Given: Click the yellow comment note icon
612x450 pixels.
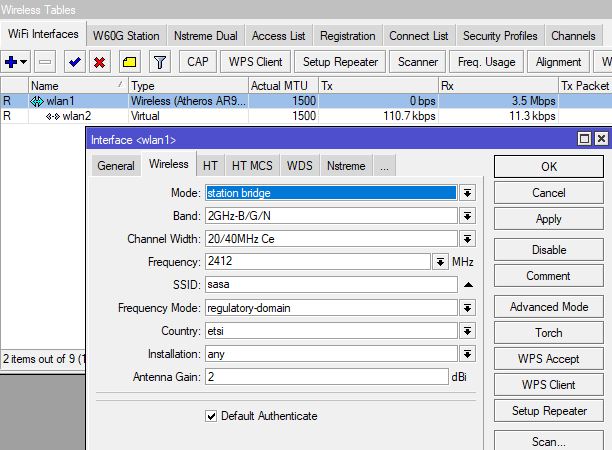Looking at the screenshot, I should coord(130,62).
